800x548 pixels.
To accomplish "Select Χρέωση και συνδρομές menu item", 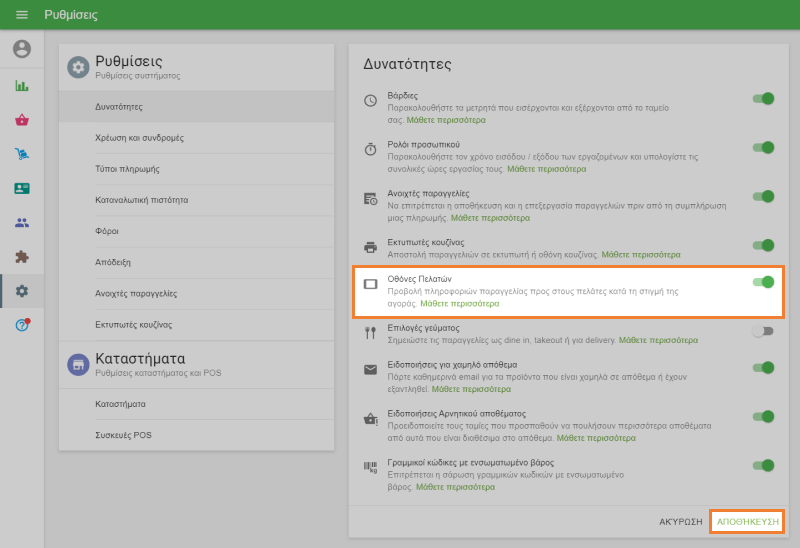I will [x=139, y=137].
